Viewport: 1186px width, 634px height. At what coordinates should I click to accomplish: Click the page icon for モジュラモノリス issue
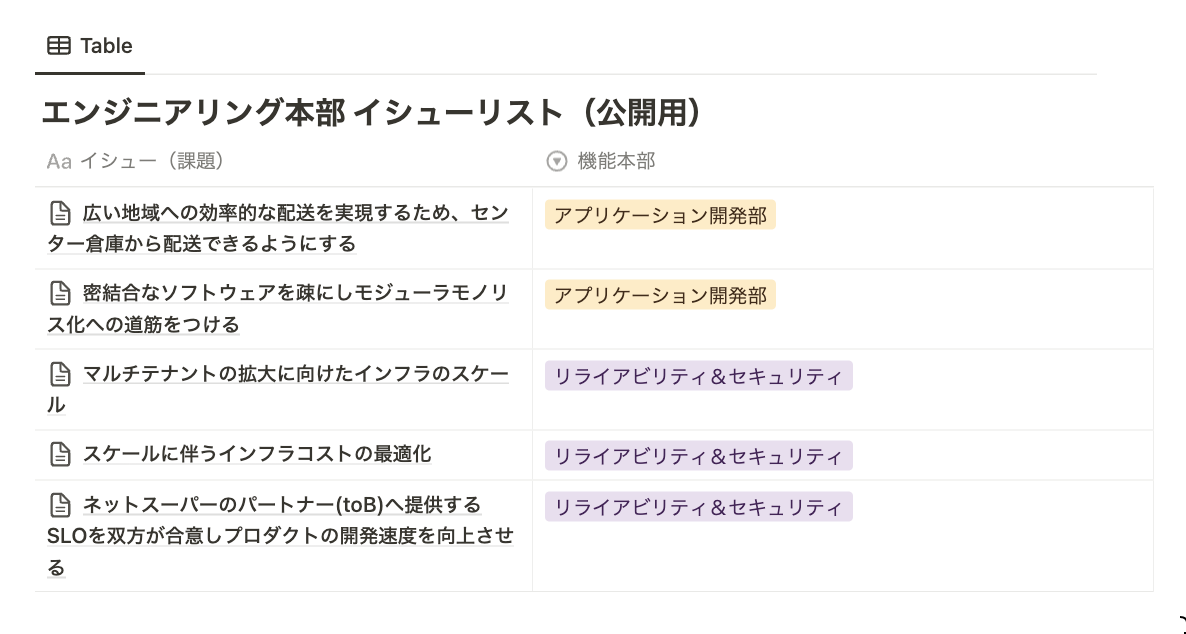(60, 294)
